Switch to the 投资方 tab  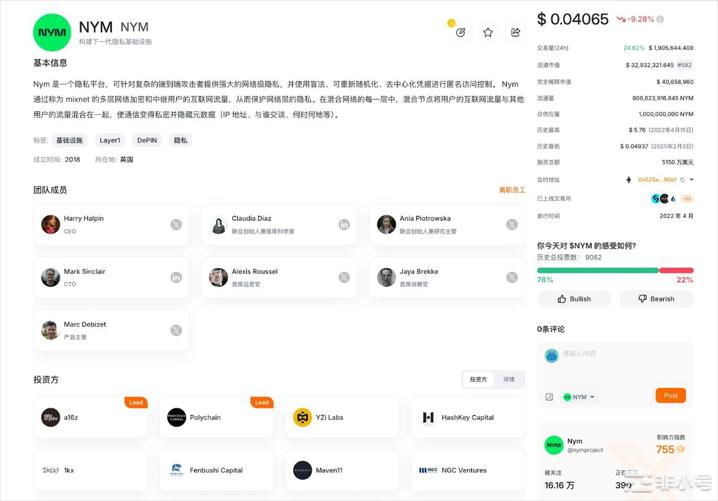(x=478, y=379)
